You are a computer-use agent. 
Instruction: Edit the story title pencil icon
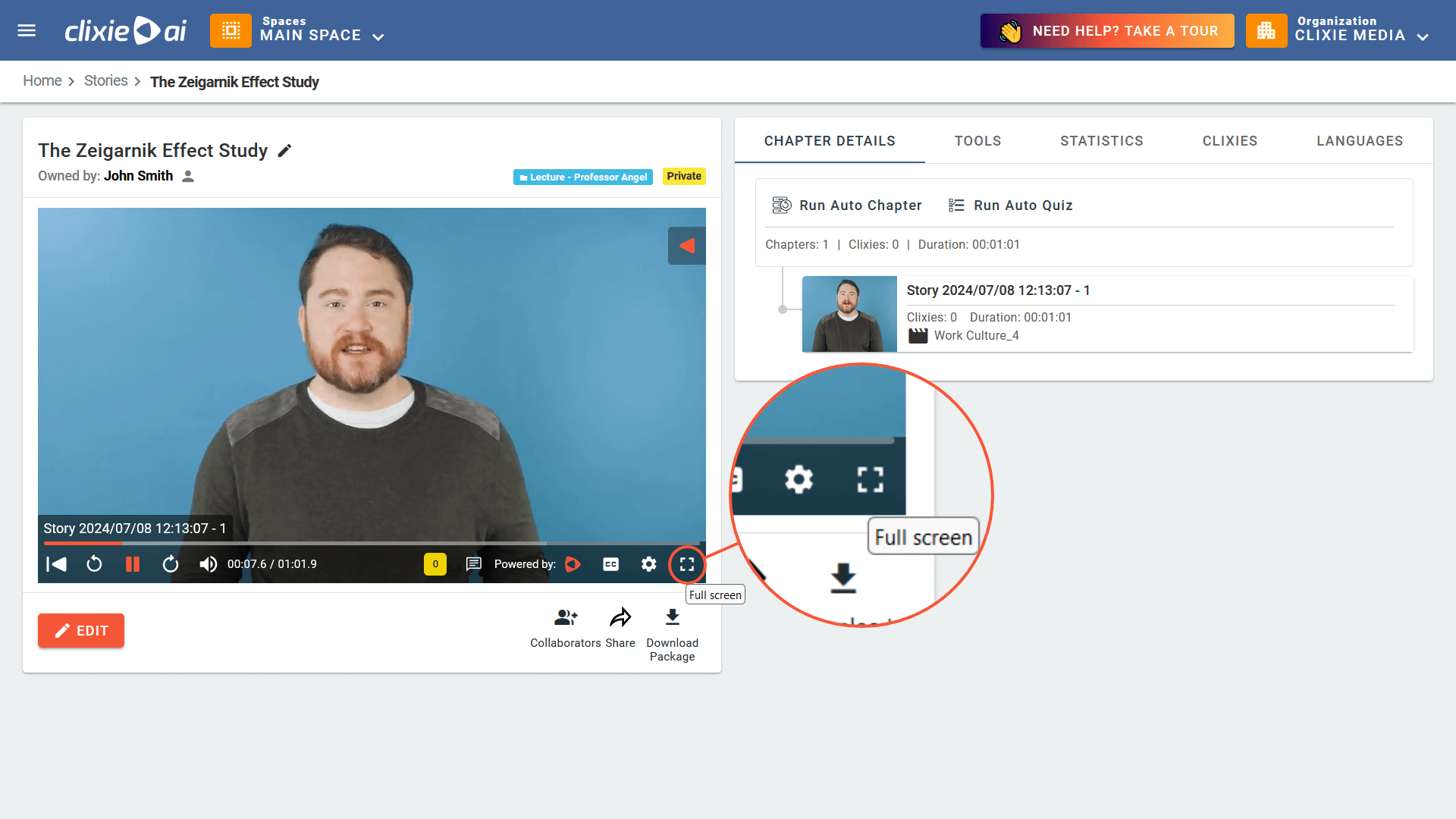click(284, 151)
